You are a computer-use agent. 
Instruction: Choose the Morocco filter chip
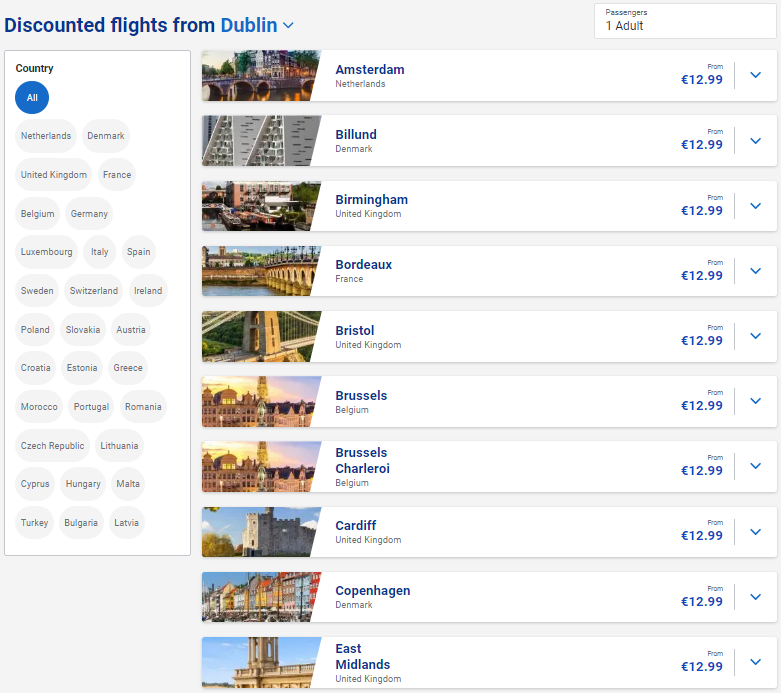40,407
